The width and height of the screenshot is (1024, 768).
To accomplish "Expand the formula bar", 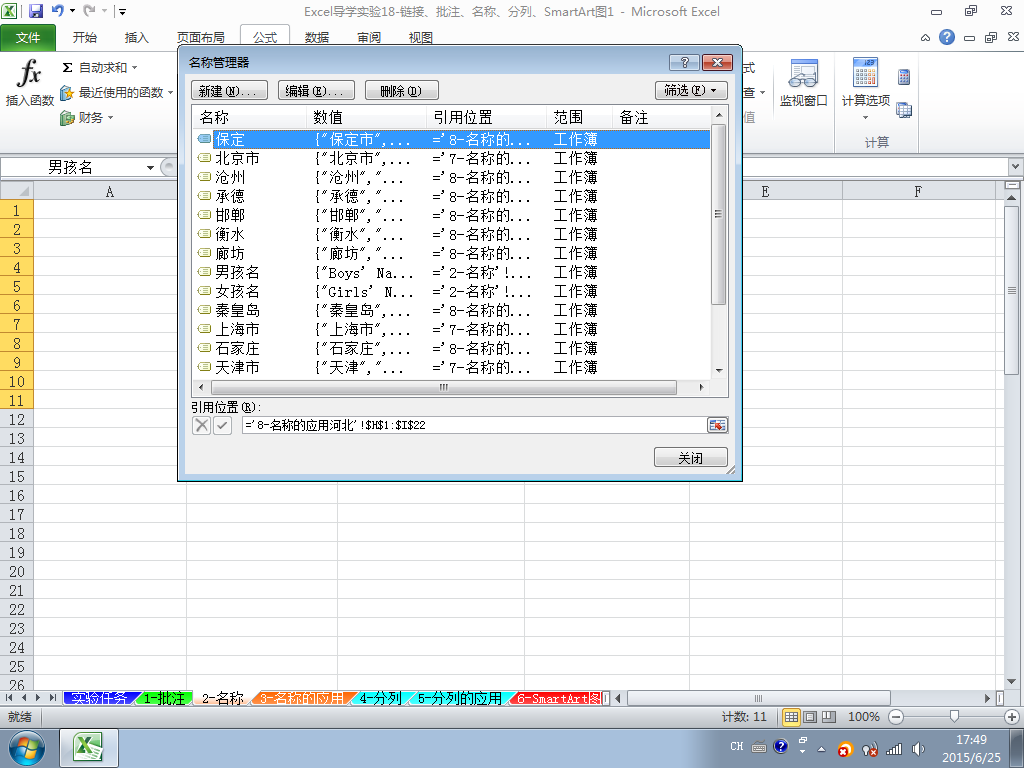I will point(1016,167).
